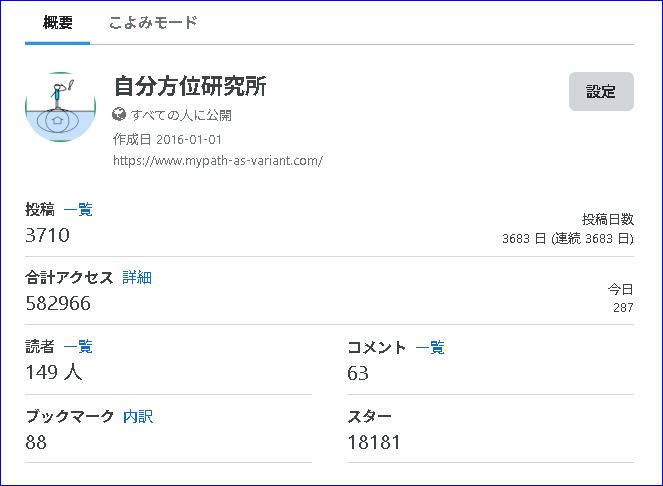This screenshot has width=663, height=486.
Task: Click the star count 18181
Action: click(374, 442)
